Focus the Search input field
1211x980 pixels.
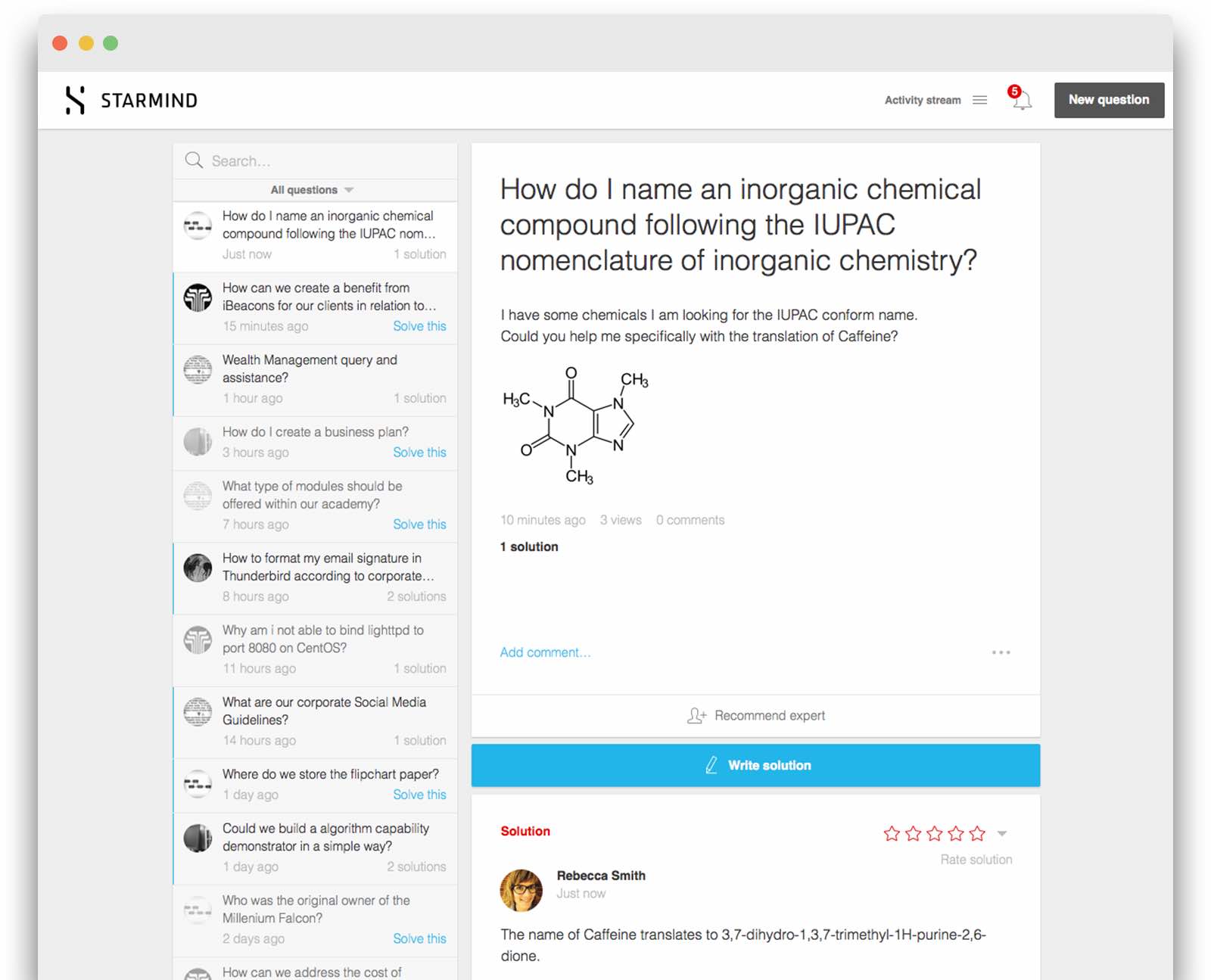pos(315,160)
